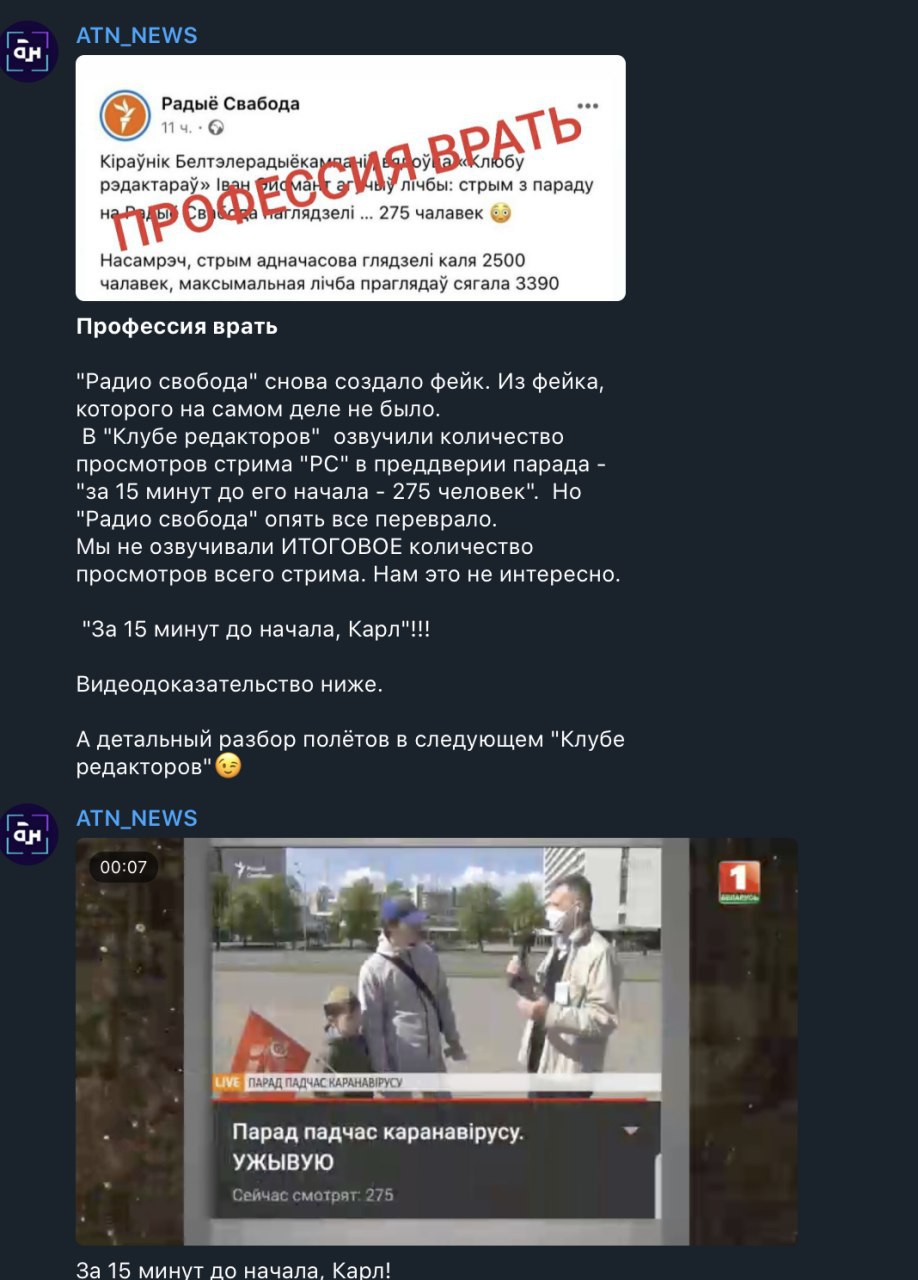Image resolution: width=918 pixels, height=1280 pixels.
Task: Click the caption "За 15 минут до начала, Карл!" under the video
Action: [234, 1269]
